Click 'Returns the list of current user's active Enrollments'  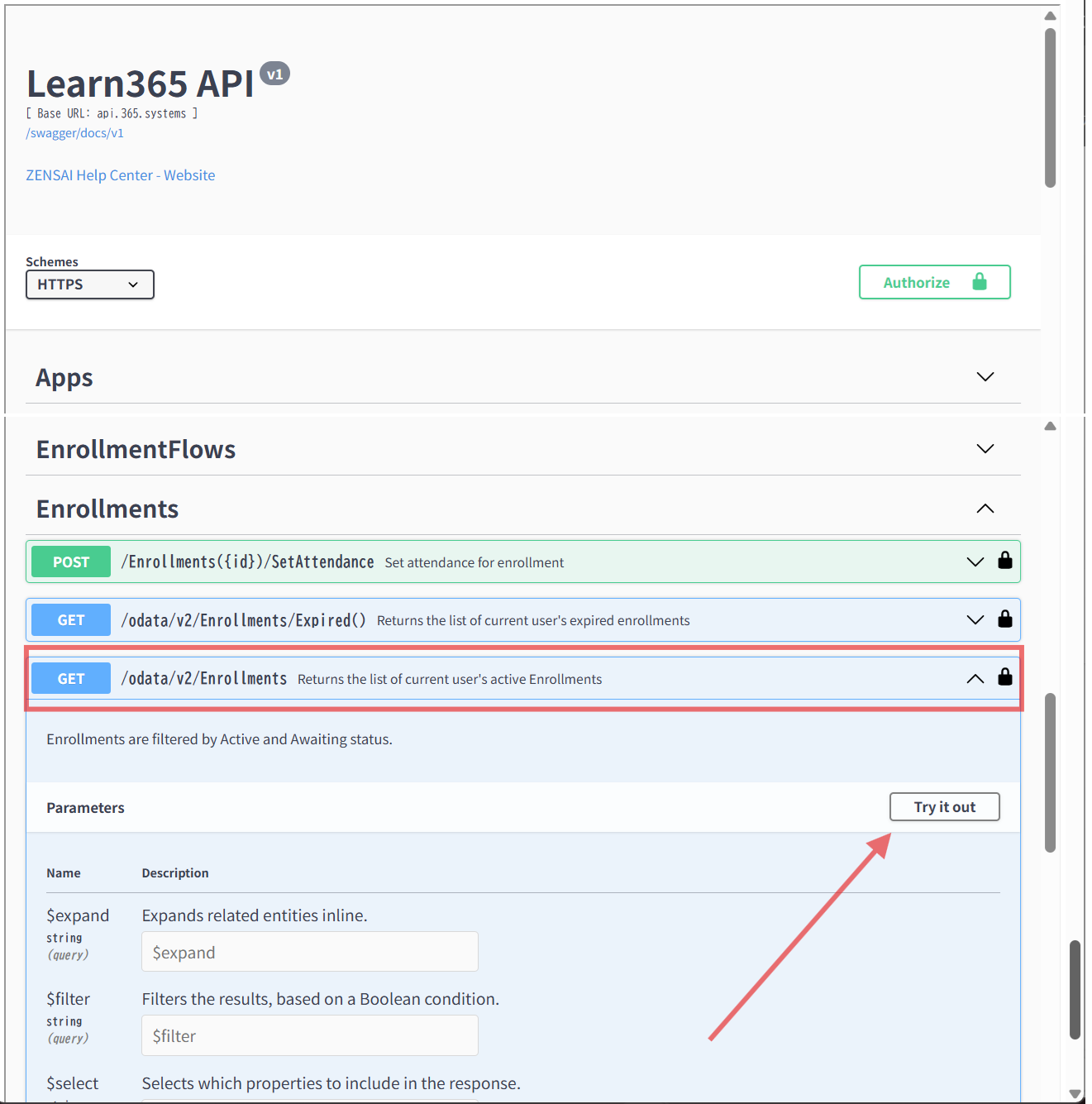coord(450,679)
